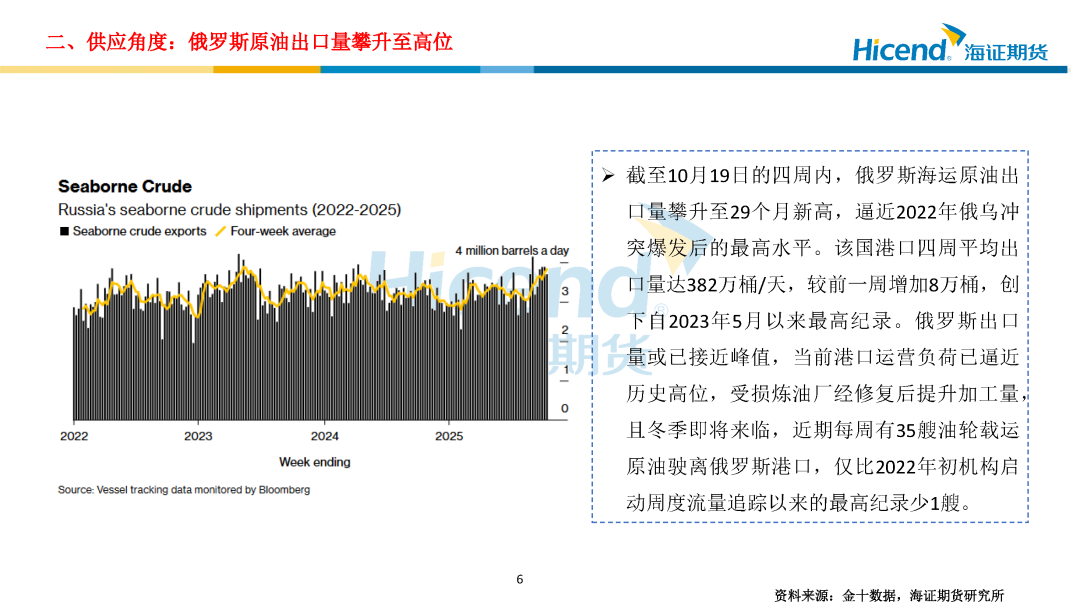Image resolution: width=1080 pixels, height=607 pixels.
Task: Click the Week ending axis title
Action: (x=314, y=462)
